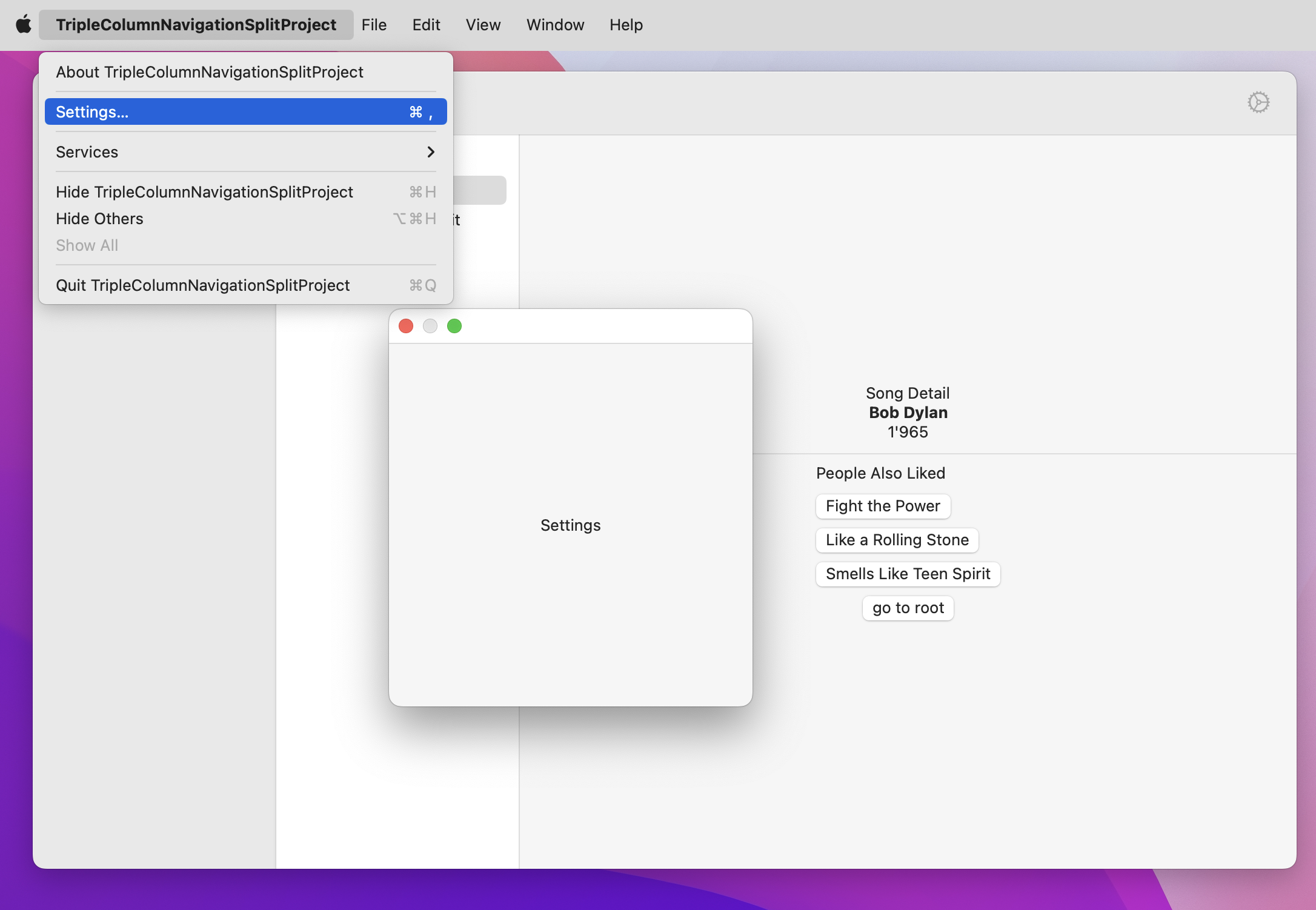Choose About TripleColumnNavigationSplitProject
This screenshot has height=910, width=1316.
pos(210,72)
